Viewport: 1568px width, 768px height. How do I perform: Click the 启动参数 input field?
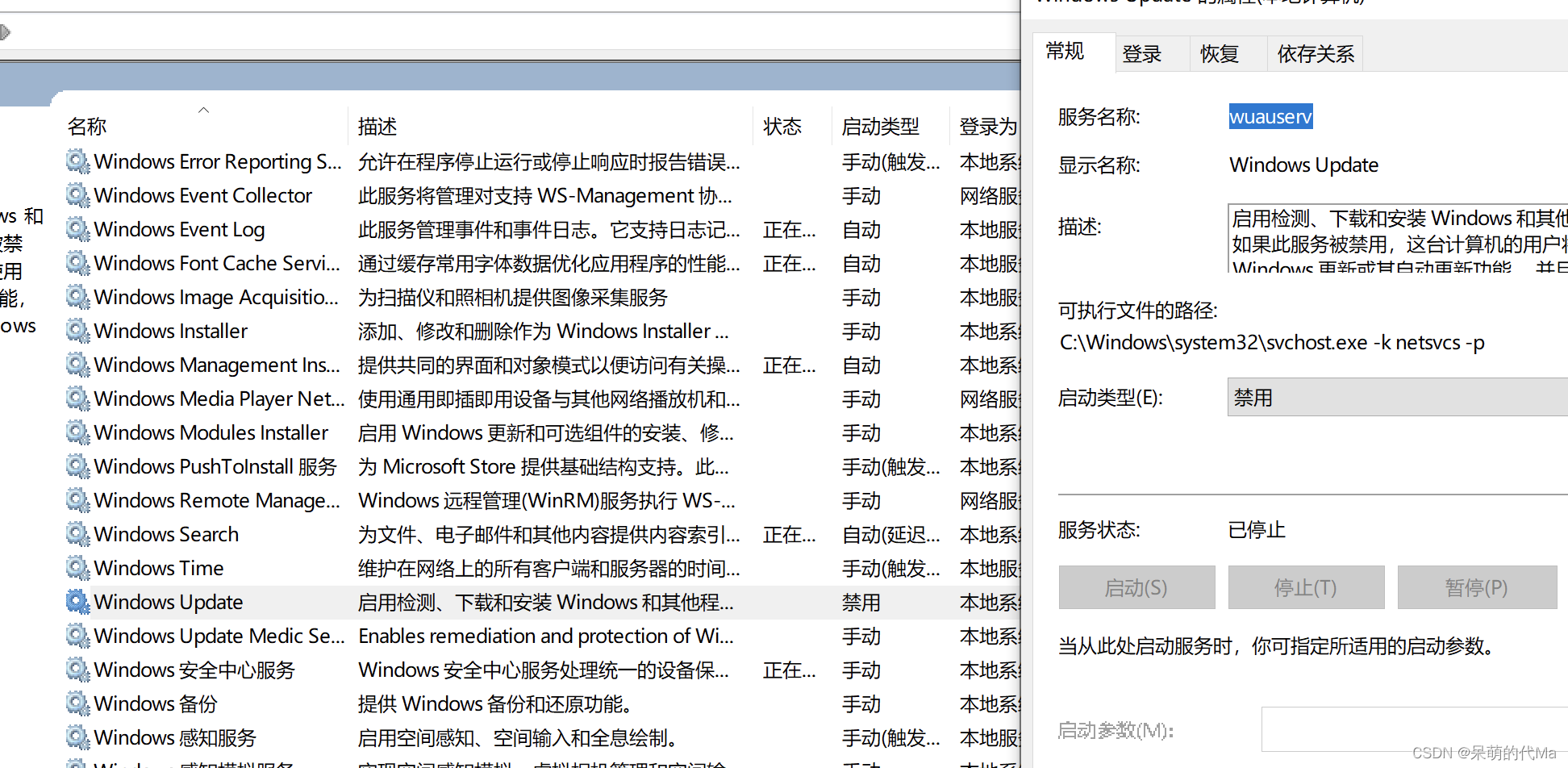pyautogui.click(x=1415, y=729)
